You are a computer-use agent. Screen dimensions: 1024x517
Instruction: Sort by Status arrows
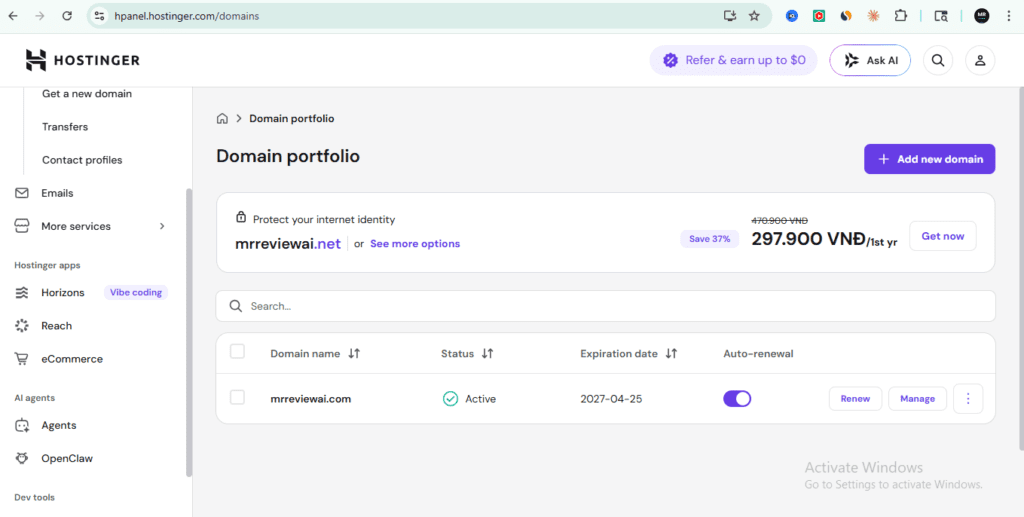tap(487, 353)
